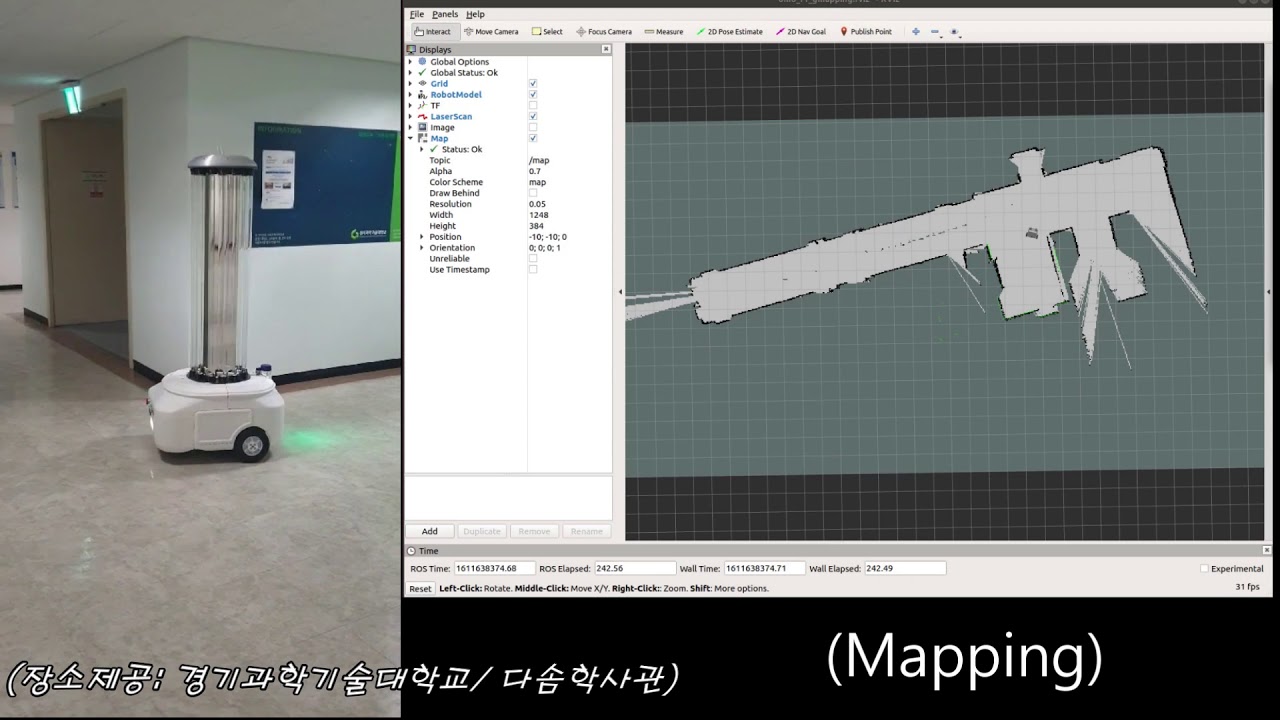The image size is (1280, 720).
Task: Open the Panels menu
Action: click(445, 15)
